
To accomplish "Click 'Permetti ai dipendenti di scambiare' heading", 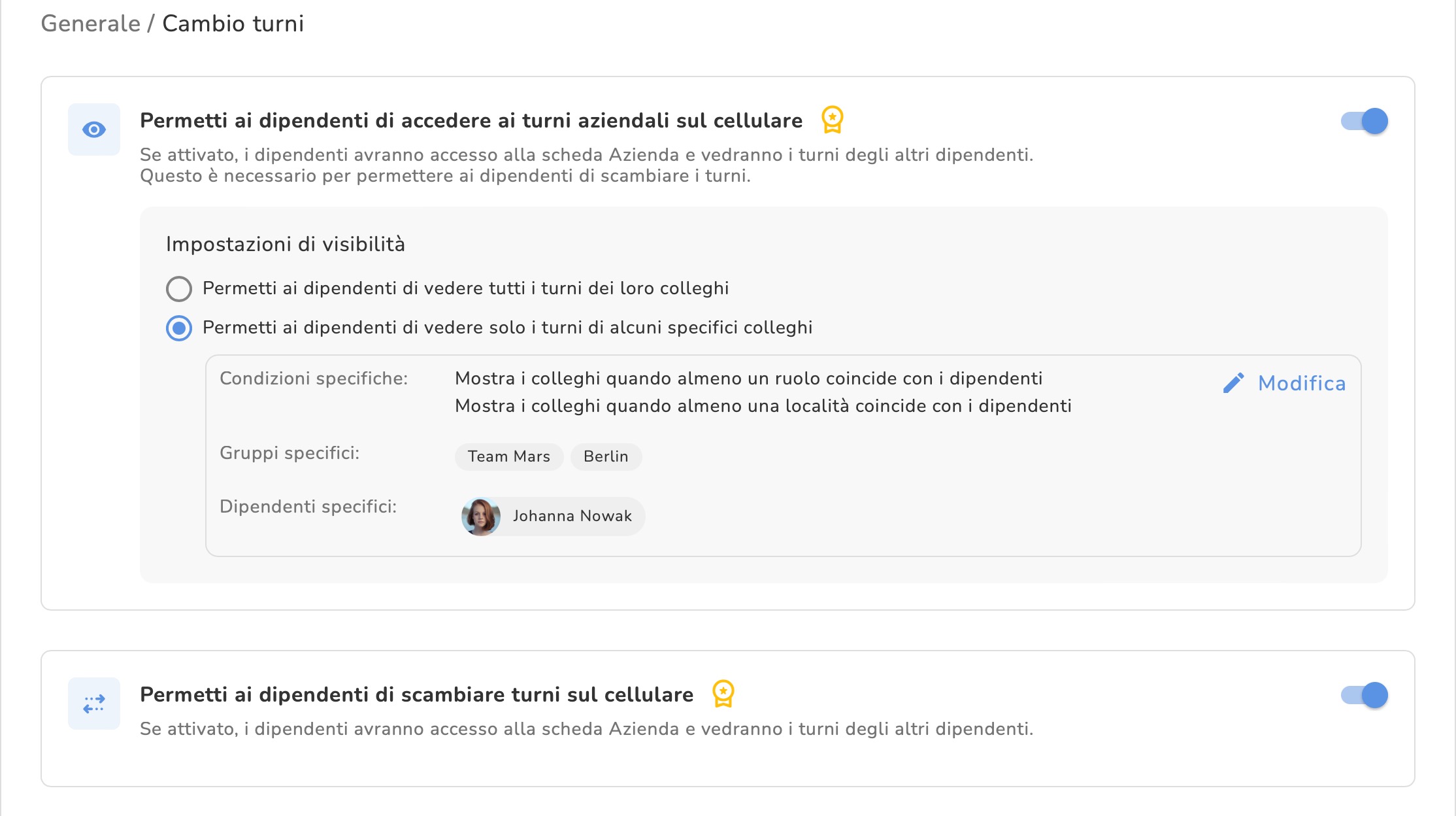I will click(416, 694).
